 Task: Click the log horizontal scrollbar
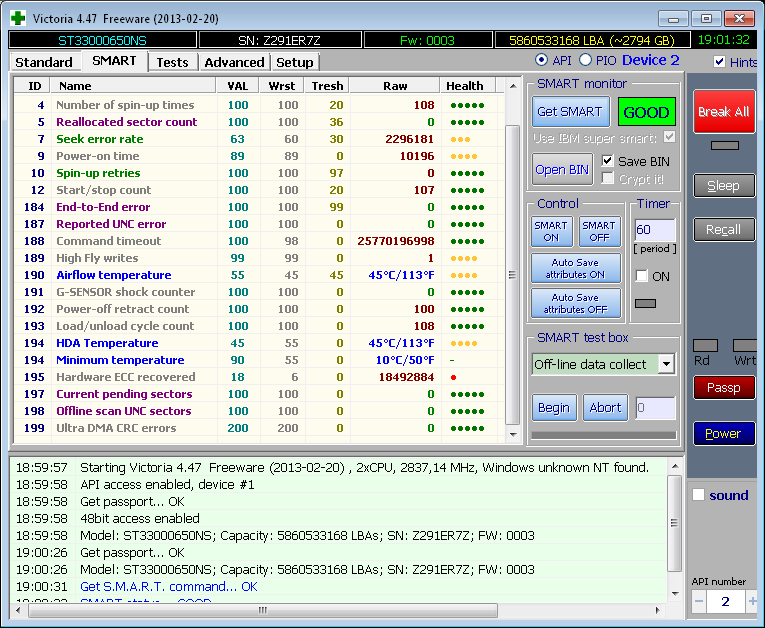click(x=340, y=609)
